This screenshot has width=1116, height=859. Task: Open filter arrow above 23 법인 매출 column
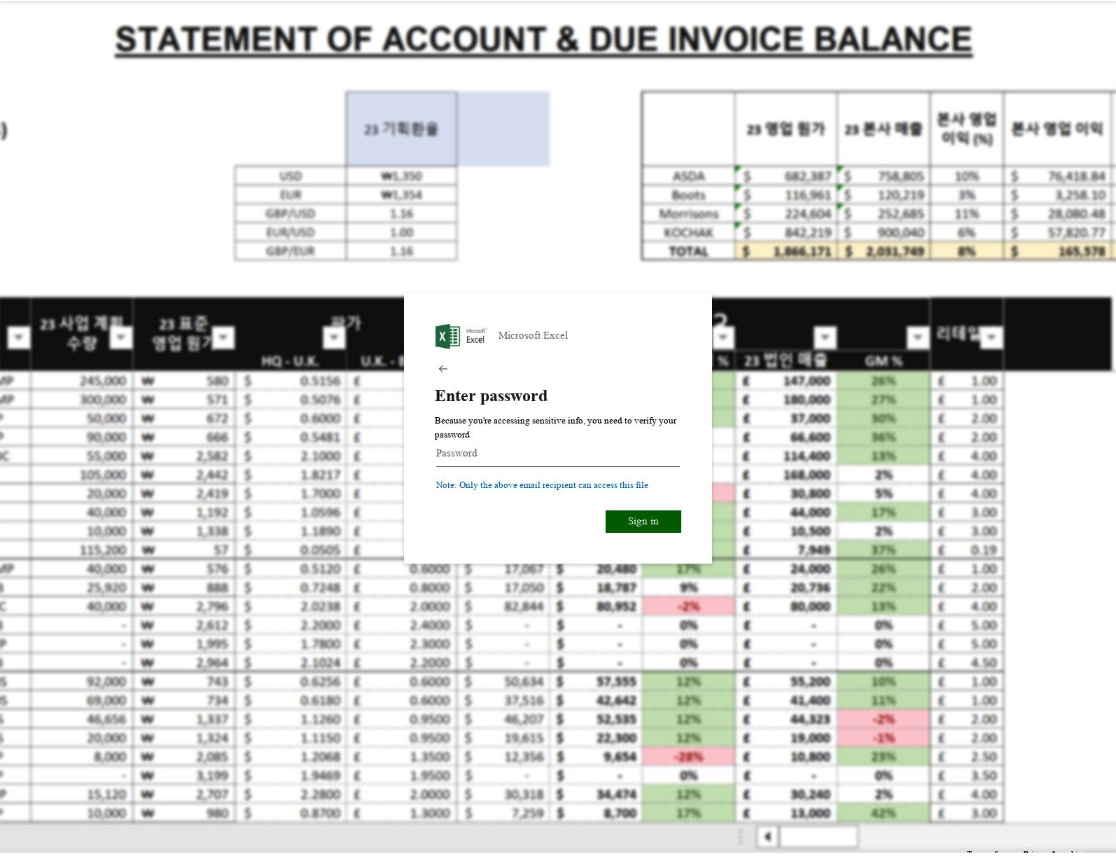[x=825, y=337]
